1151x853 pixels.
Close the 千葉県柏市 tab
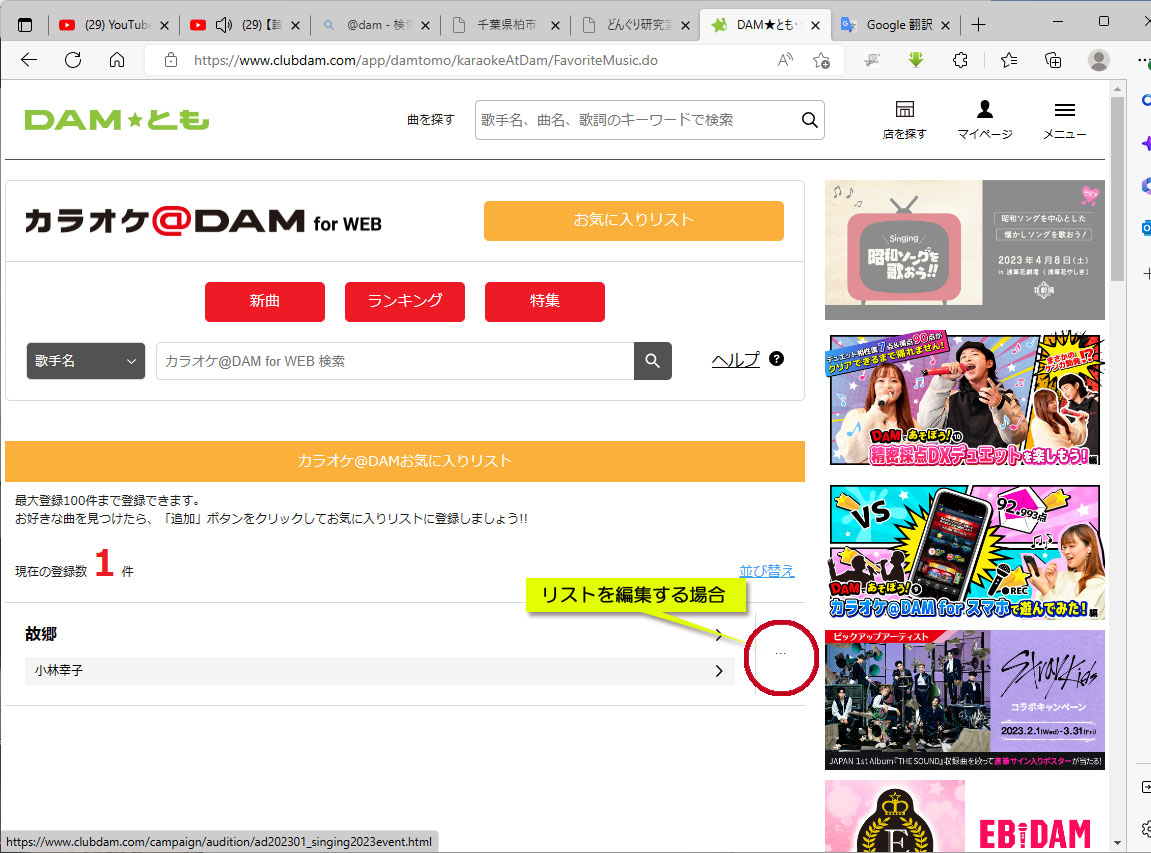click(x=555, y=25)
